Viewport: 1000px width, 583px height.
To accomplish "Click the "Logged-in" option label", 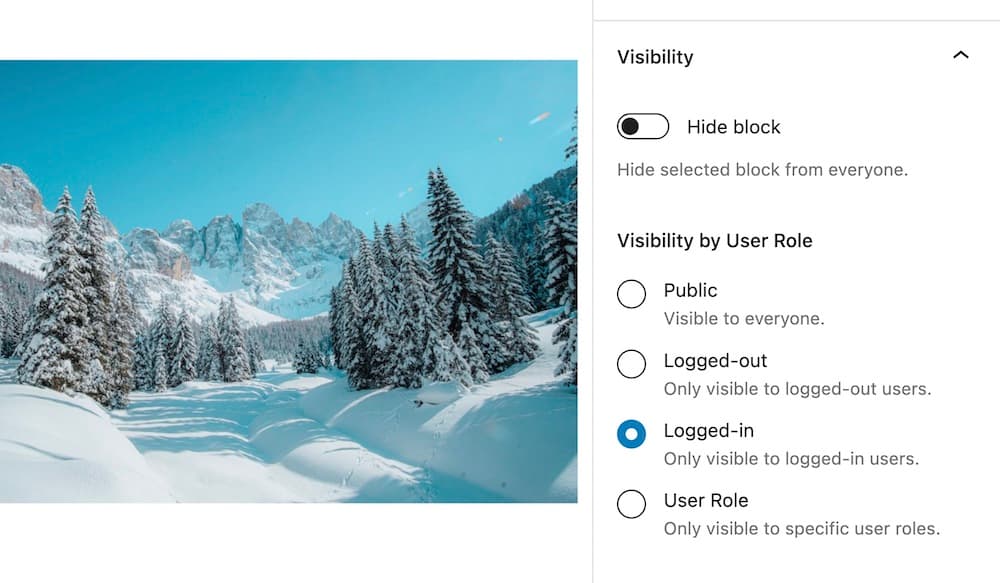I will 708,431.
